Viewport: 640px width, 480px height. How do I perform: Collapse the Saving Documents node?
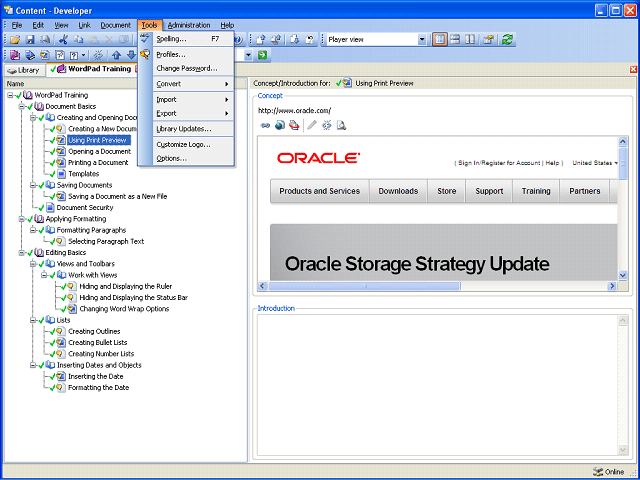click(33, 185)
